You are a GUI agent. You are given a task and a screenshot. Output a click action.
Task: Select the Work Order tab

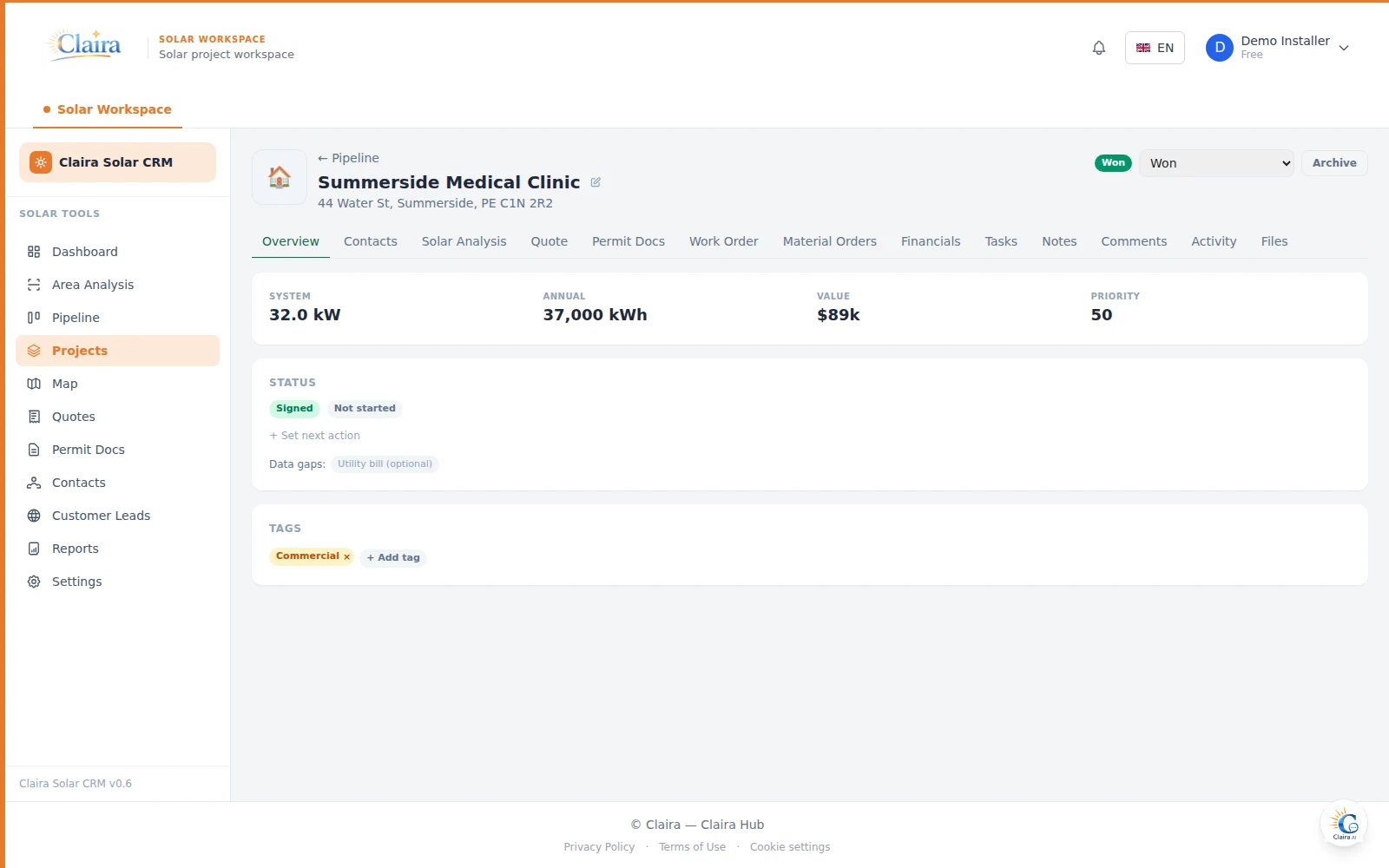coord(724,241)
